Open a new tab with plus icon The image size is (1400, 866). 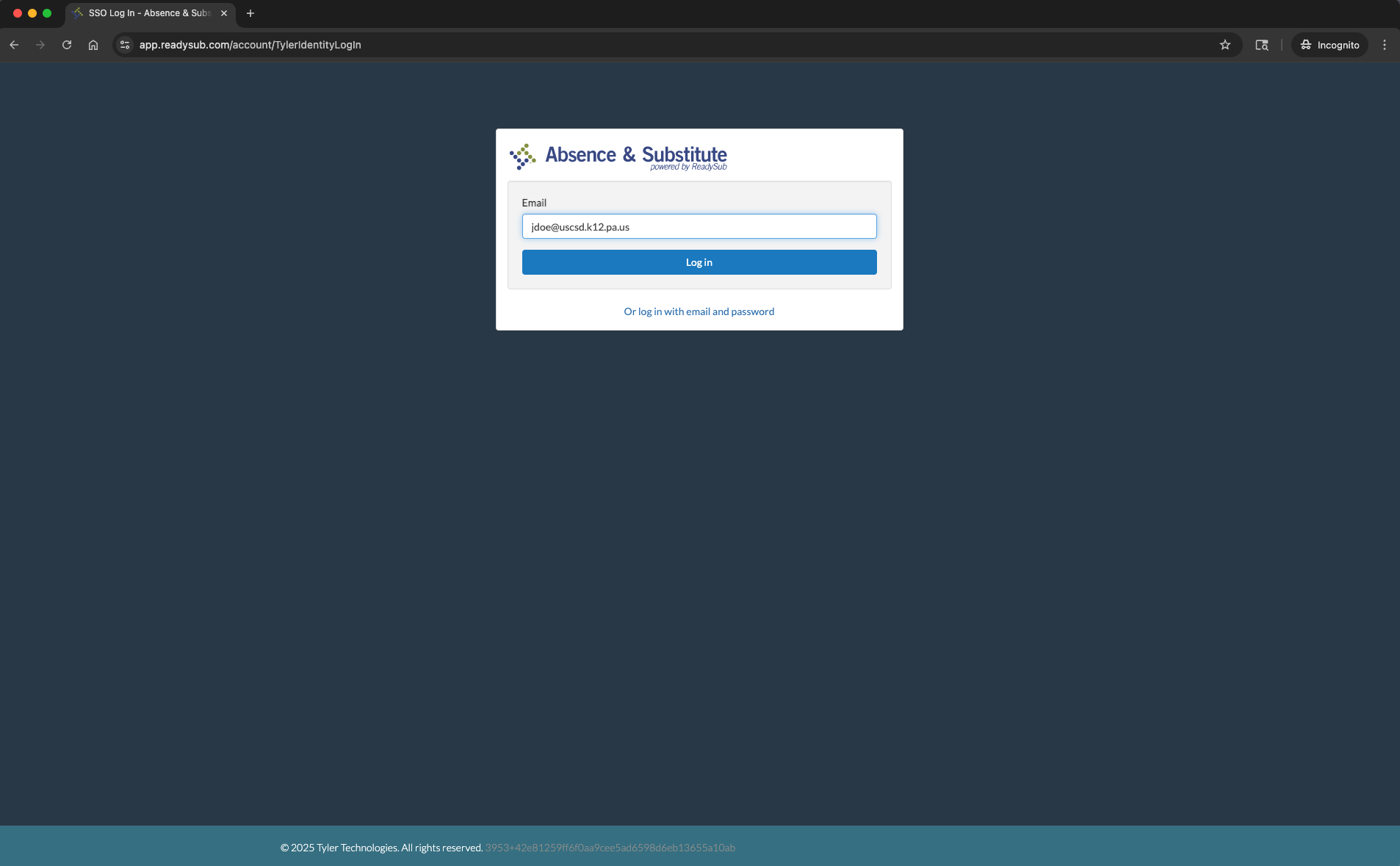(x=250, y=13)
